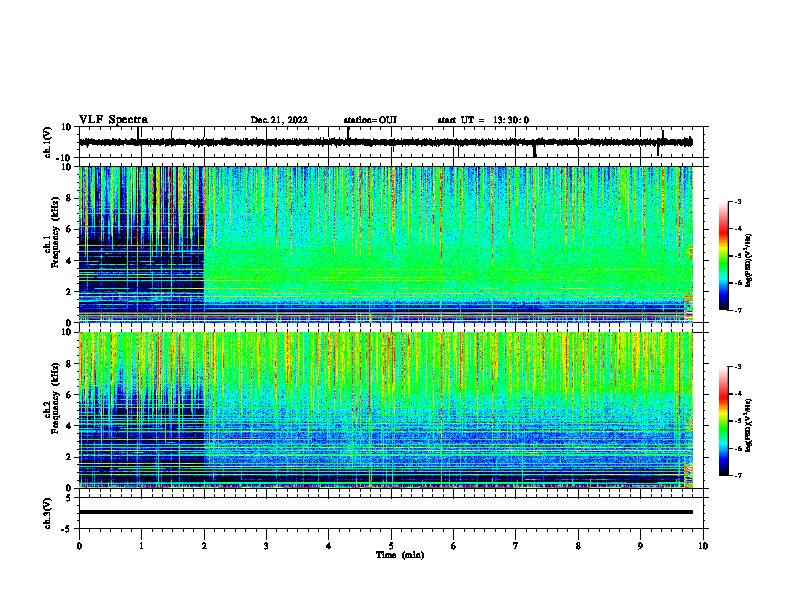Click the 'station=OUI' header label
The image size is (792, 612).
point(370,120)
